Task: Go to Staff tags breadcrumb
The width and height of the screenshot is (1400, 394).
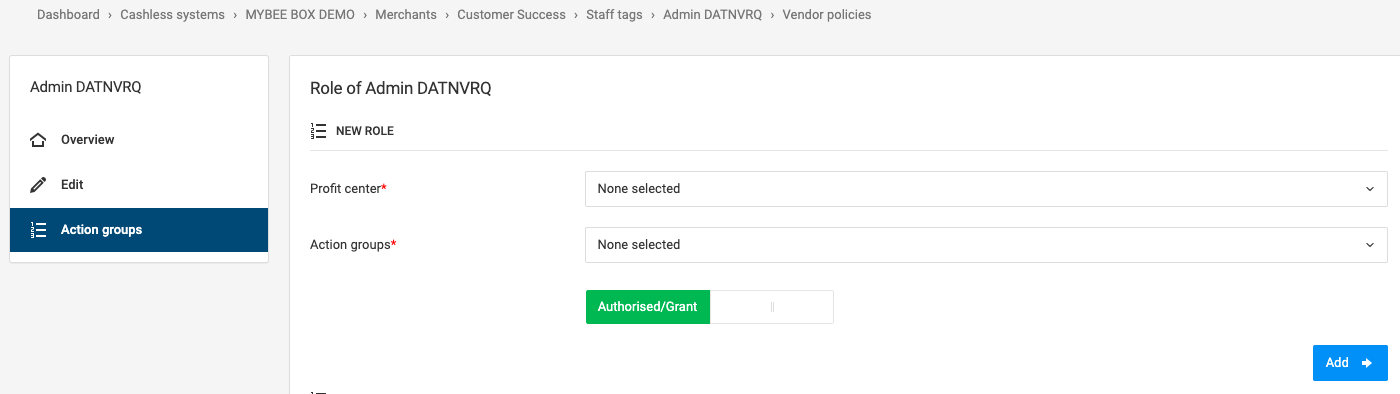Action: [614, 15]
